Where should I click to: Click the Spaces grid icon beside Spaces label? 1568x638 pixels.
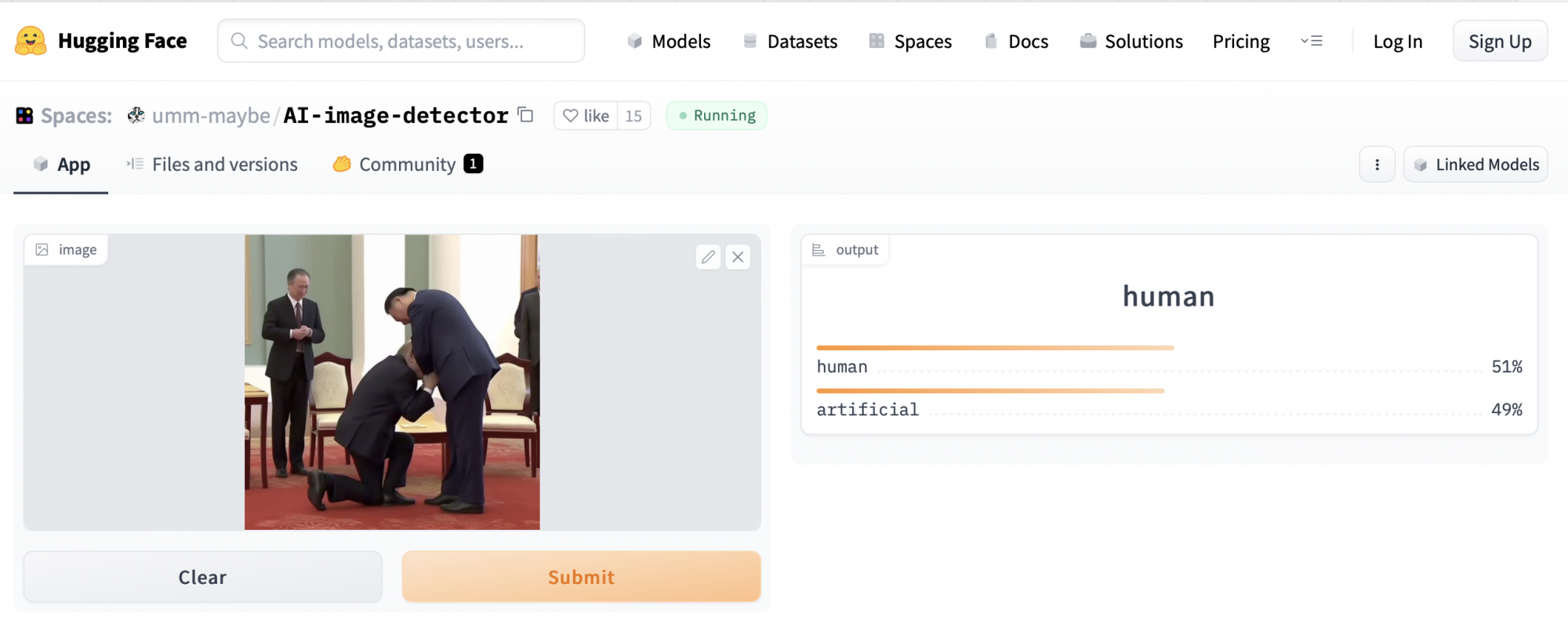[24, 116]
